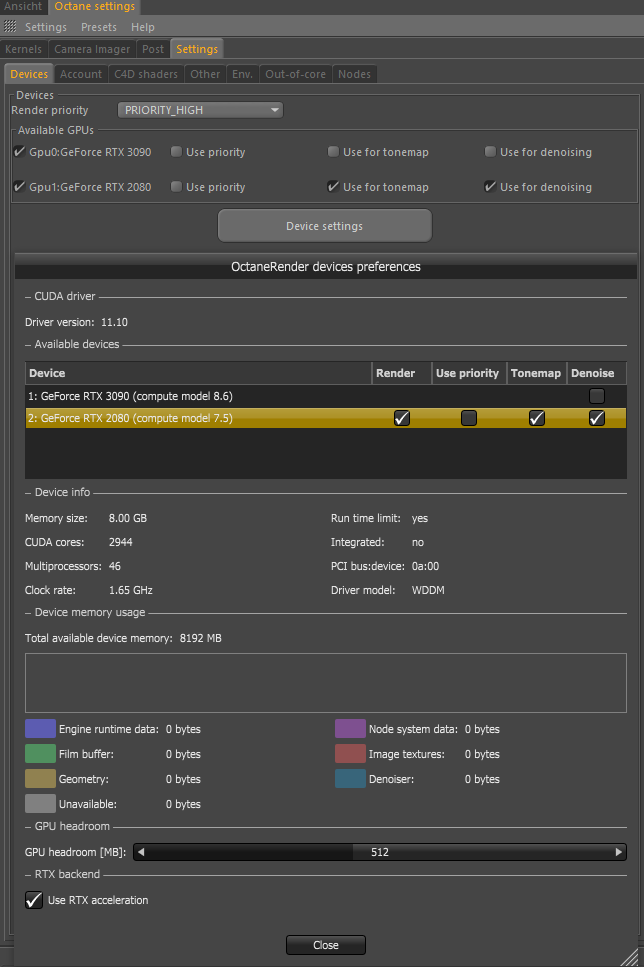
Task: Open the Render priority dropdown
Action: coord(200,110)
